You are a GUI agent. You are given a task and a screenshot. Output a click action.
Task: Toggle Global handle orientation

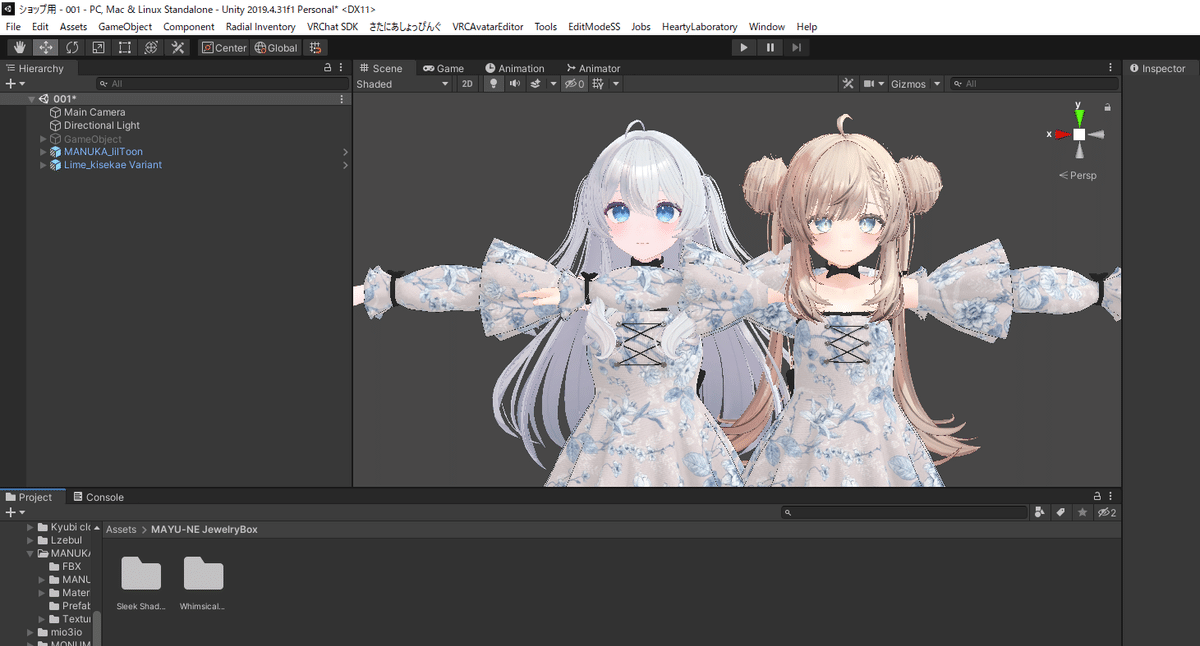pyautogui.click(x=276, y=46)
